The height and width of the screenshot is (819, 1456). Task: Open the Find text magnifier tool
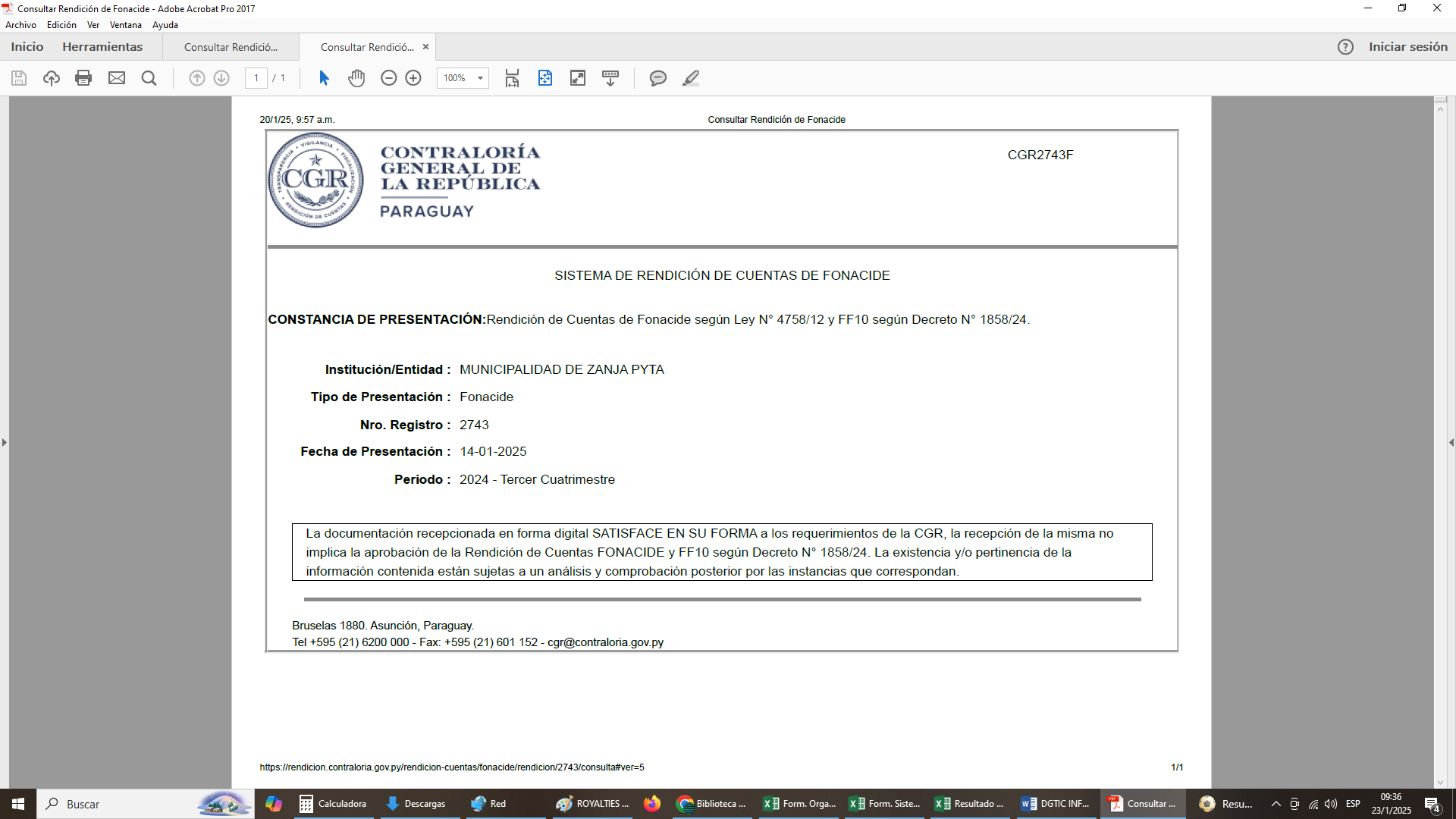pos(149,78)
